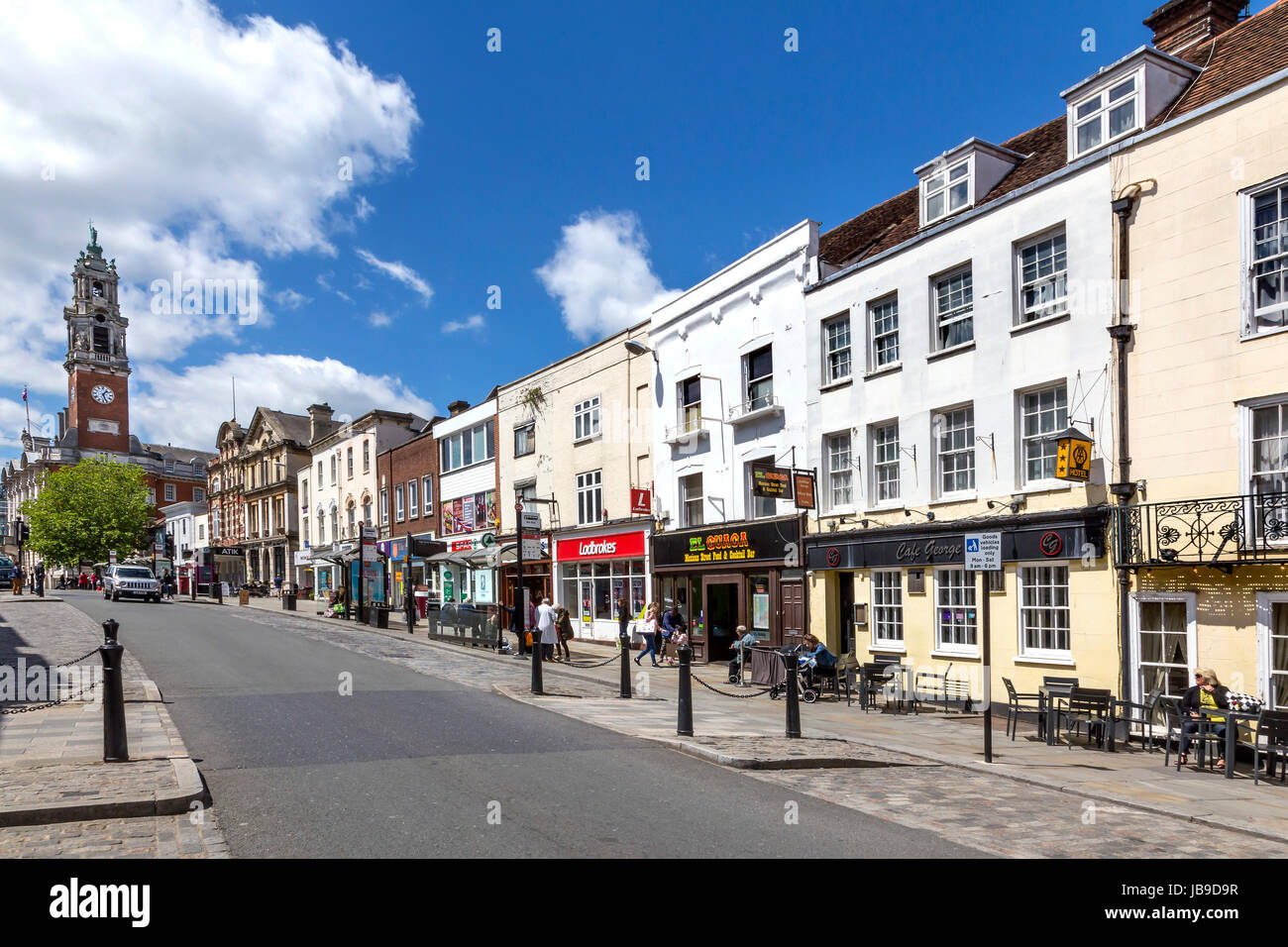Click the alamy logo in the bottom banner
The width and height of the screenshot is (1288, 947).
[100, 902]
